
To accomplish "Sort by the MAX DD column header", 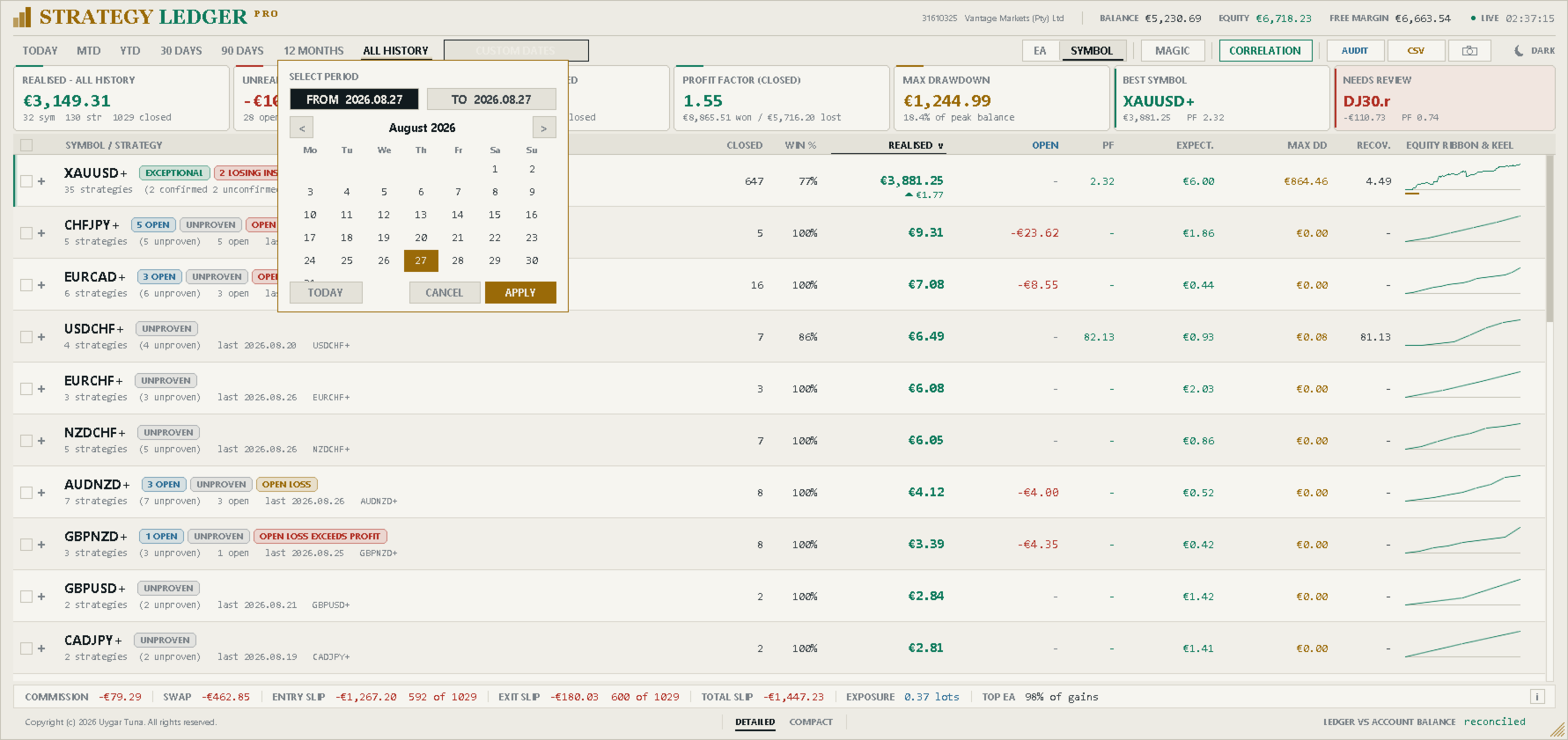I will point(1307,145).
